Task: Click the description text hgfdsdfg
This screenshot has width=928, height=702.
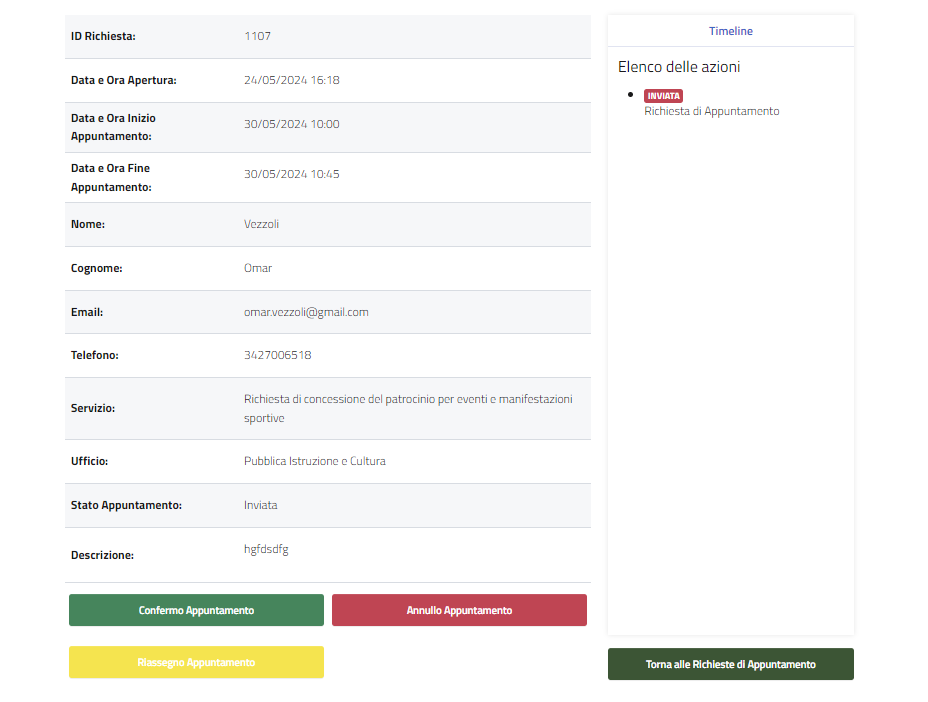Action: pos(266,549)
